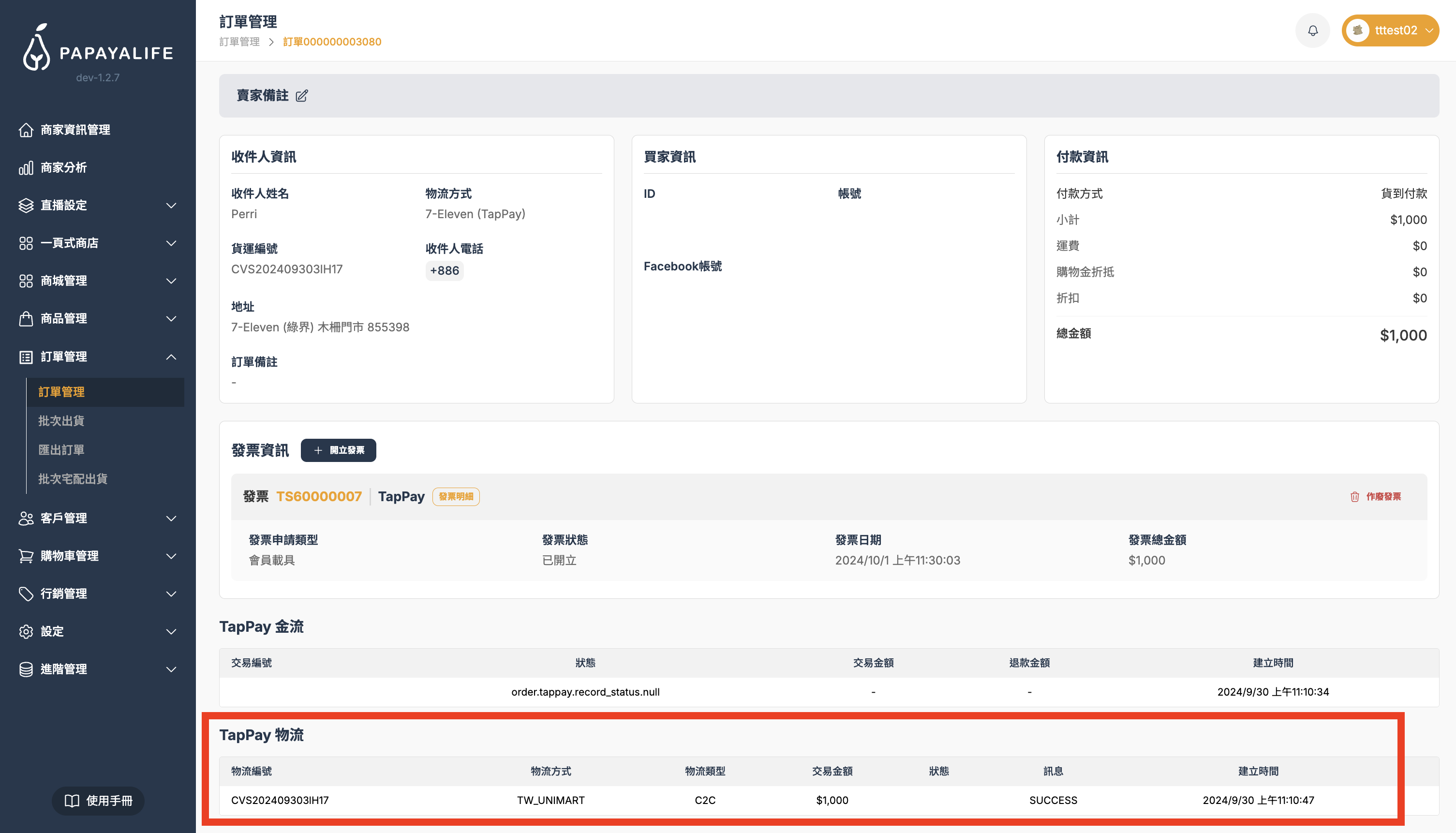Screen dimensions: 1456x833
Task: Open 商家分析 bar chart icon
Action: [26, 168]
